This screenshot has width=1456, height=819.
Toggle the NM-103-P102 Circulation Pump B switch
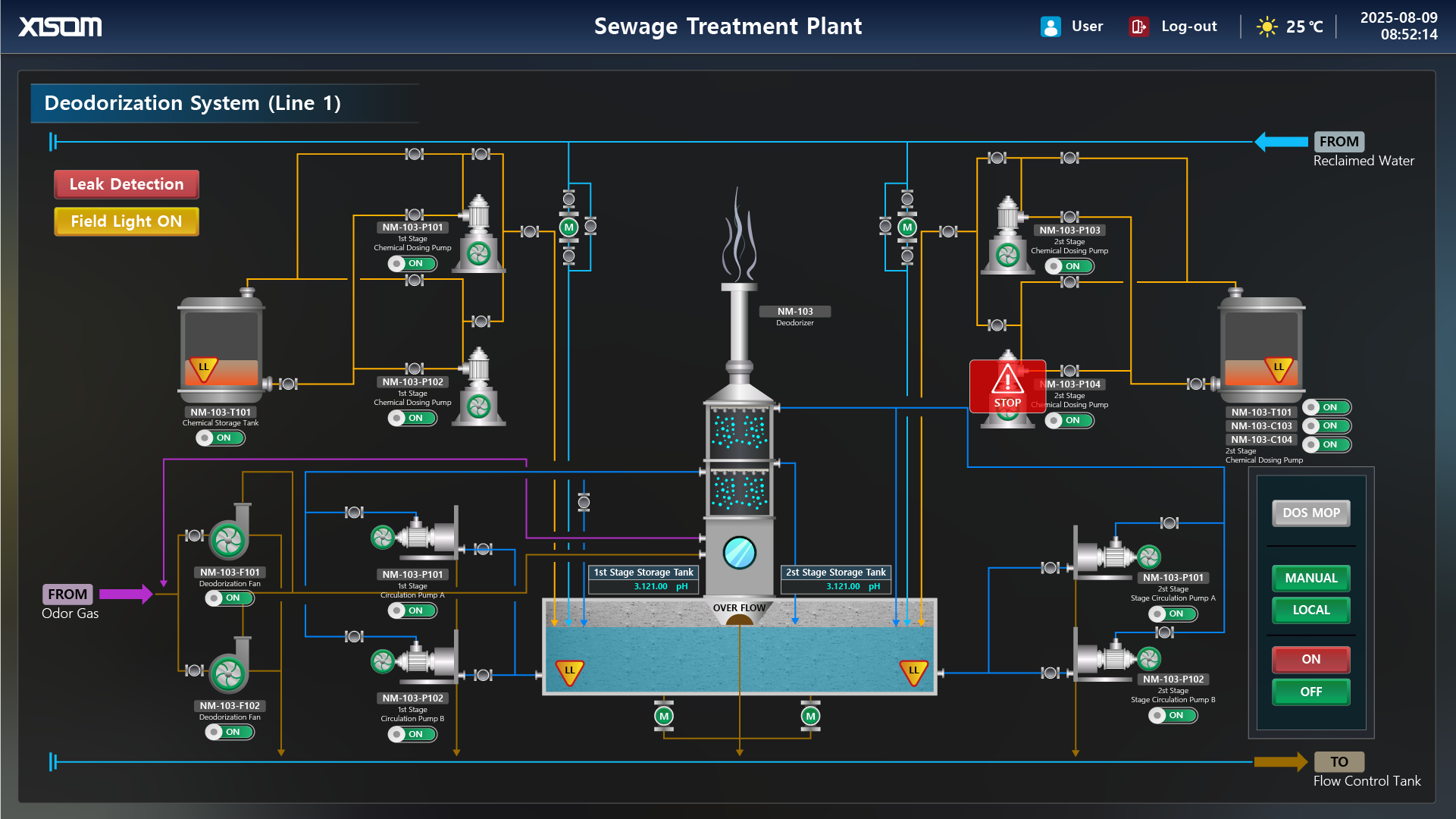coord(412,734)
